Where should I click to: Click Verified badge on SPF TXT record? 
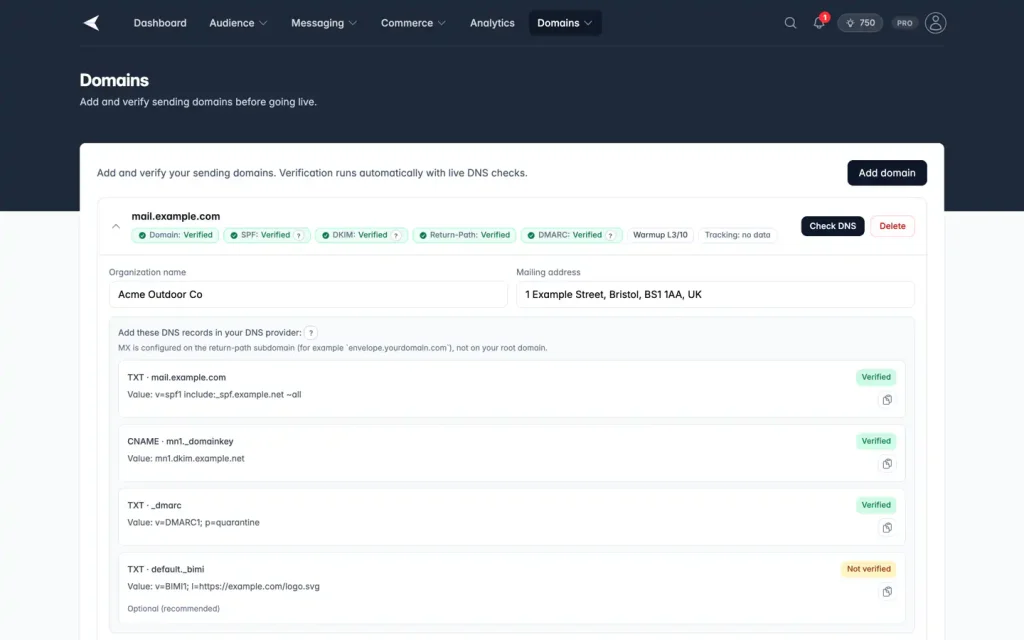click(x=876, y=377)
